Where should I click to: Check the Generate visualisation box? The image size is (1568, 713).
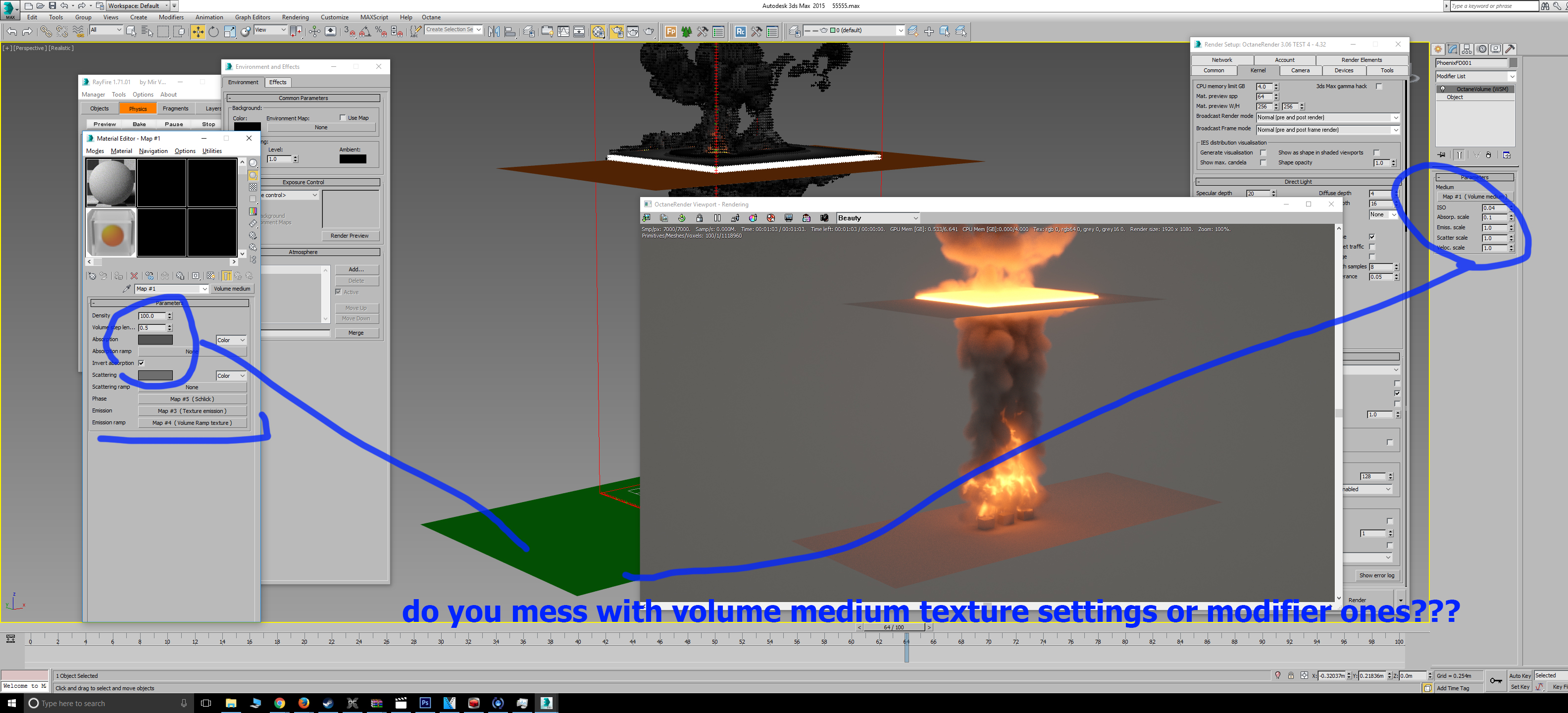click(1263, 153)
